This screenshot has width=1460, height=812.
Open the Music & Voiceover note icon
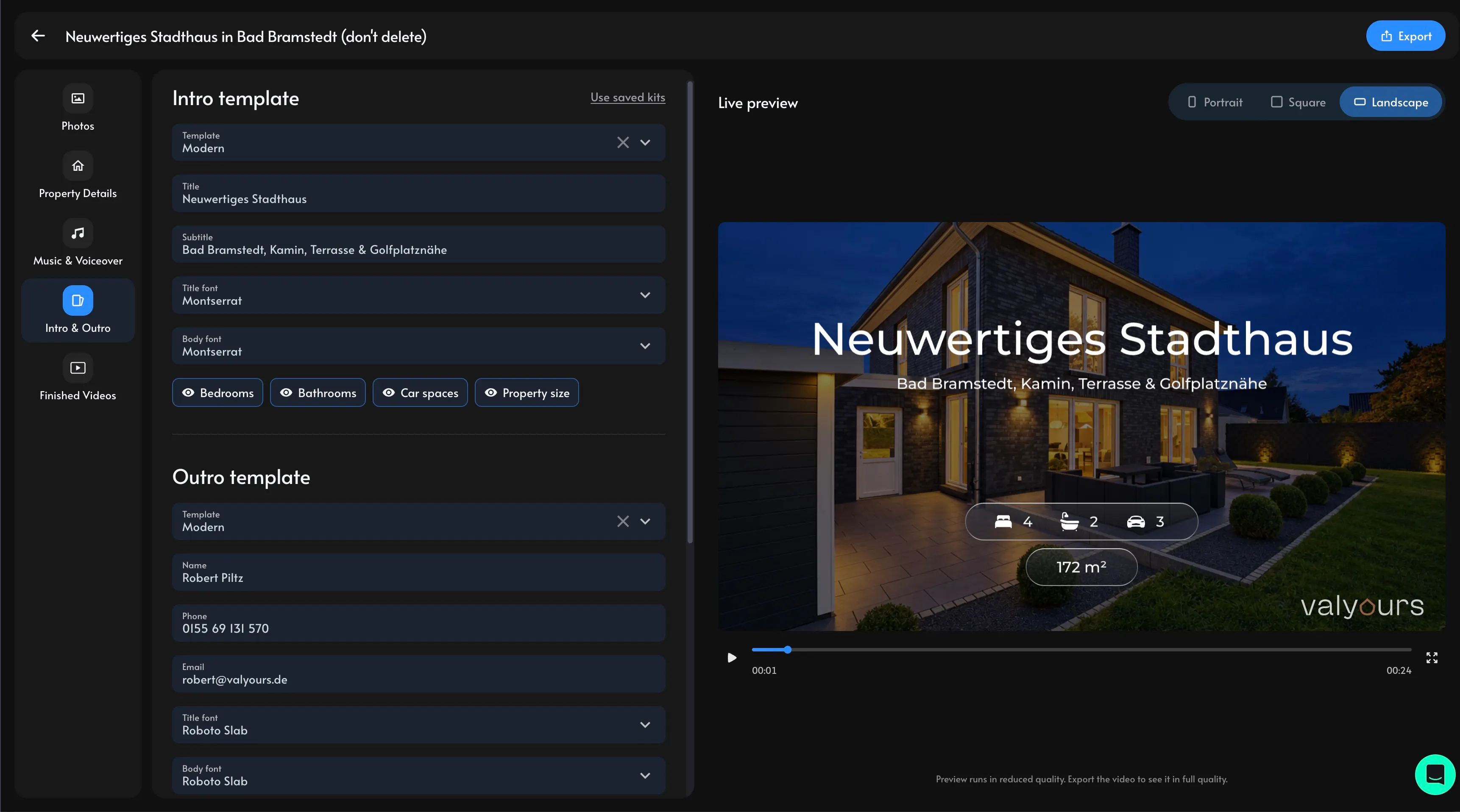(78, 233)
